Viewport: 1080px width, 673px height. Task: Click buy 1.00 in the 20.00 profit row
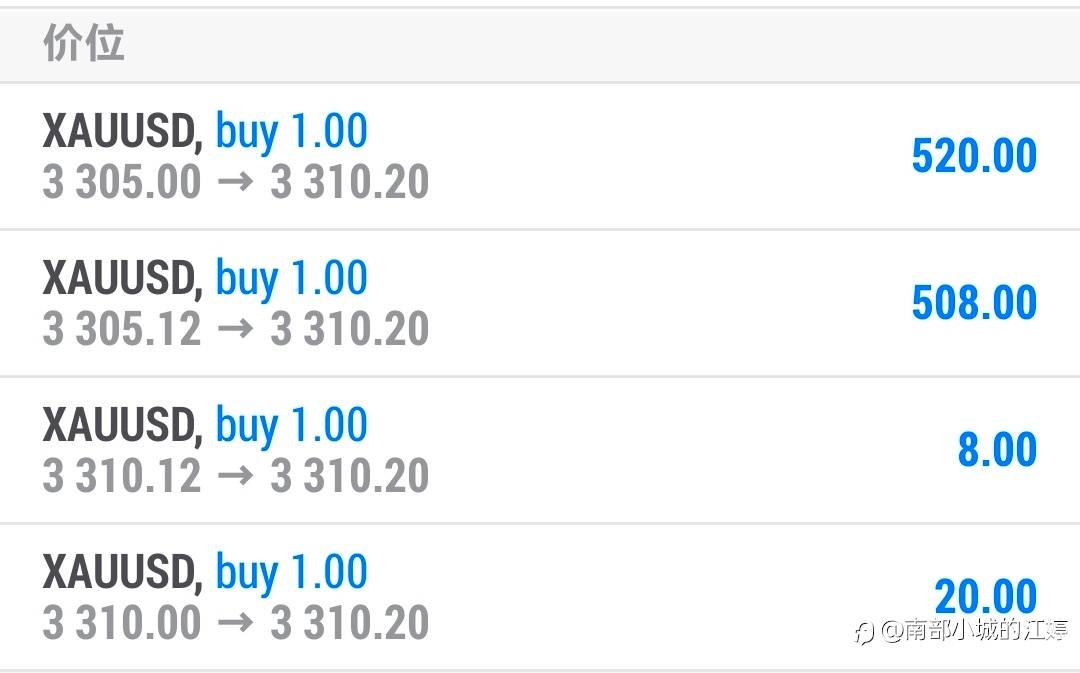292,572
